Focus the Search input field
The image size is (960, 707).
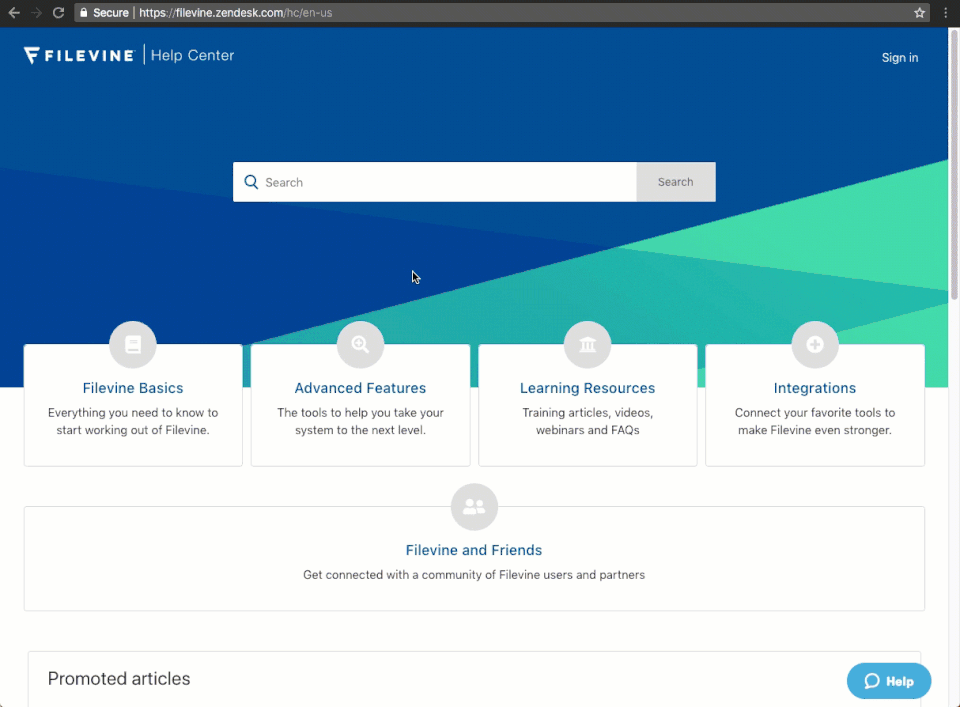tap(435, 182)
